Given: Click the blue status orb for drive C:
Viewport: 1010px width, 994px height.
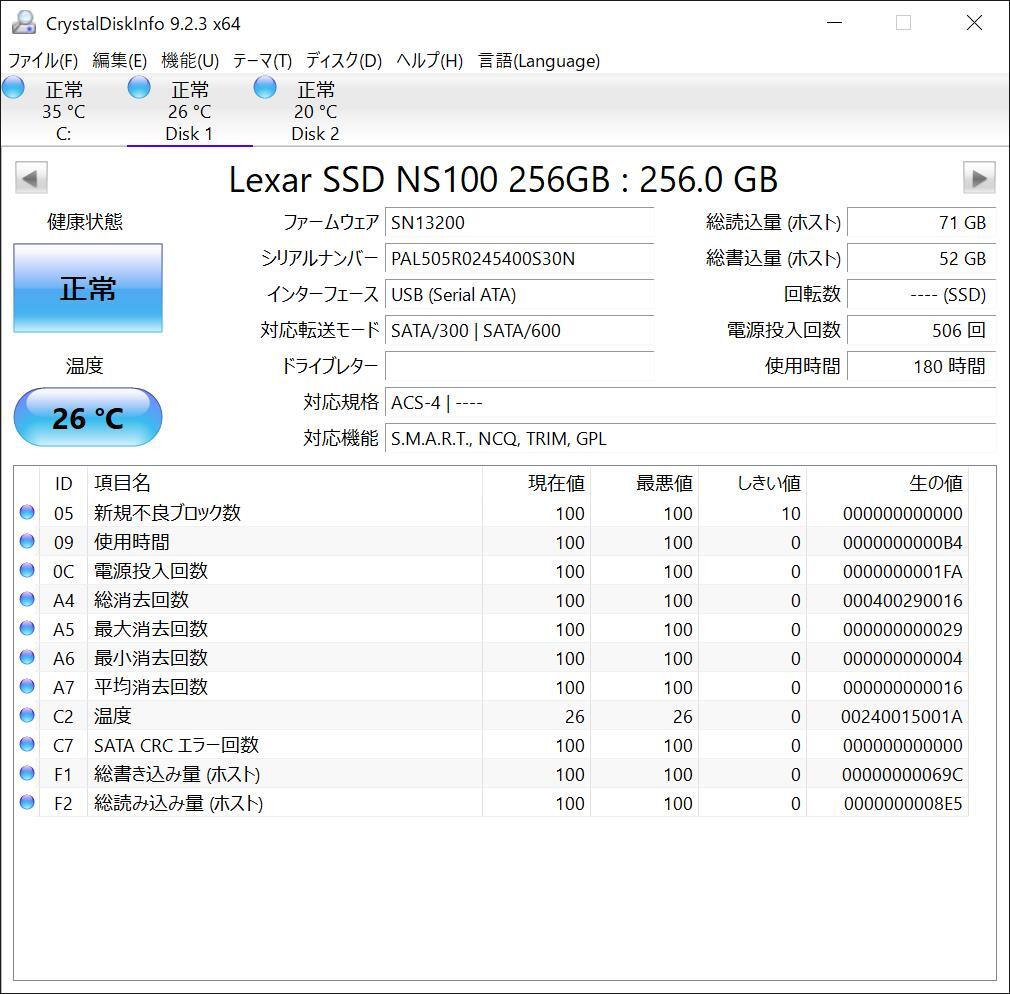Looking at the screenshot, I should point(14,88).
